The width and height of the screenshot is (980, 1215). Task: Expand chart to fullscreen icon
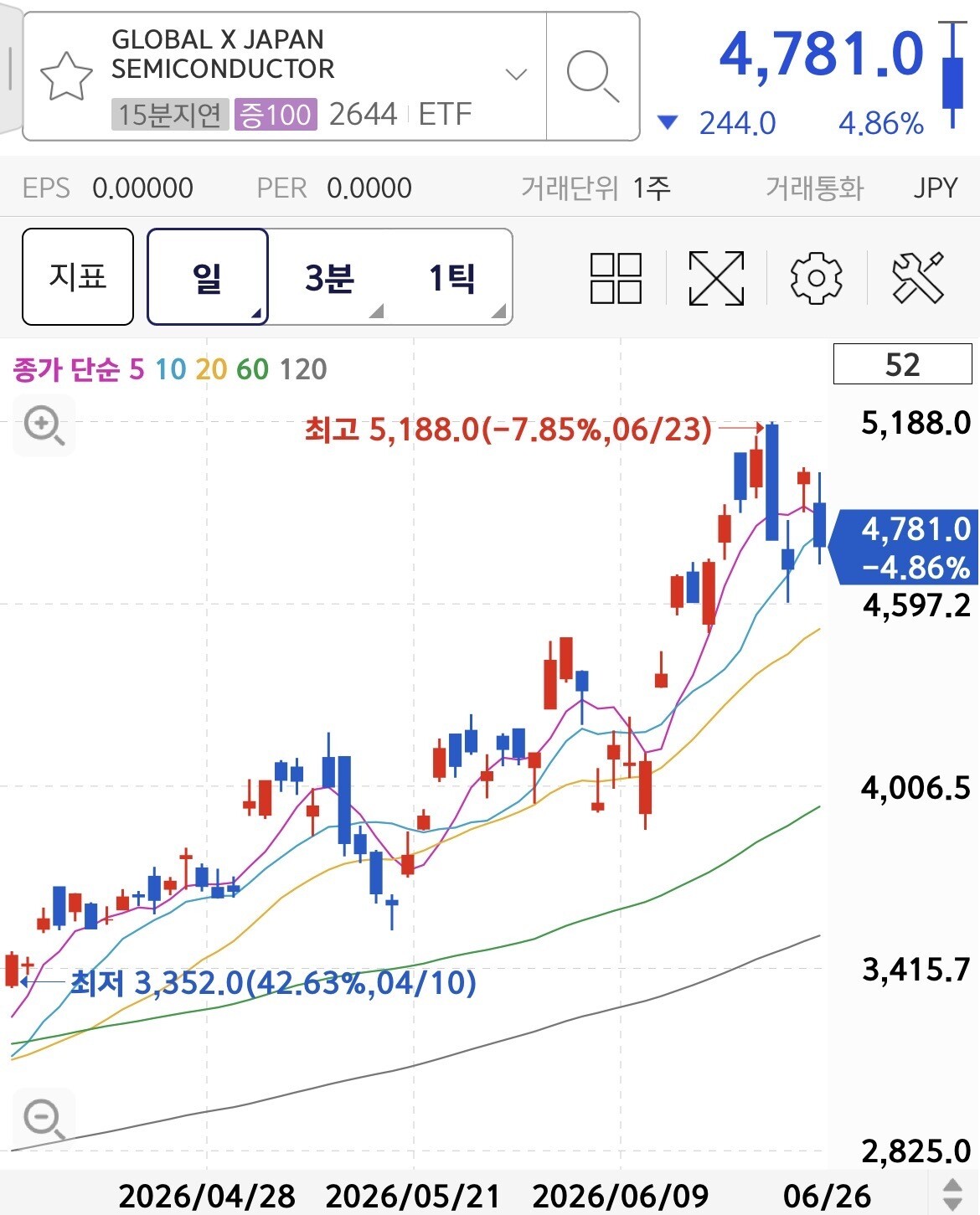click(716, 277)
